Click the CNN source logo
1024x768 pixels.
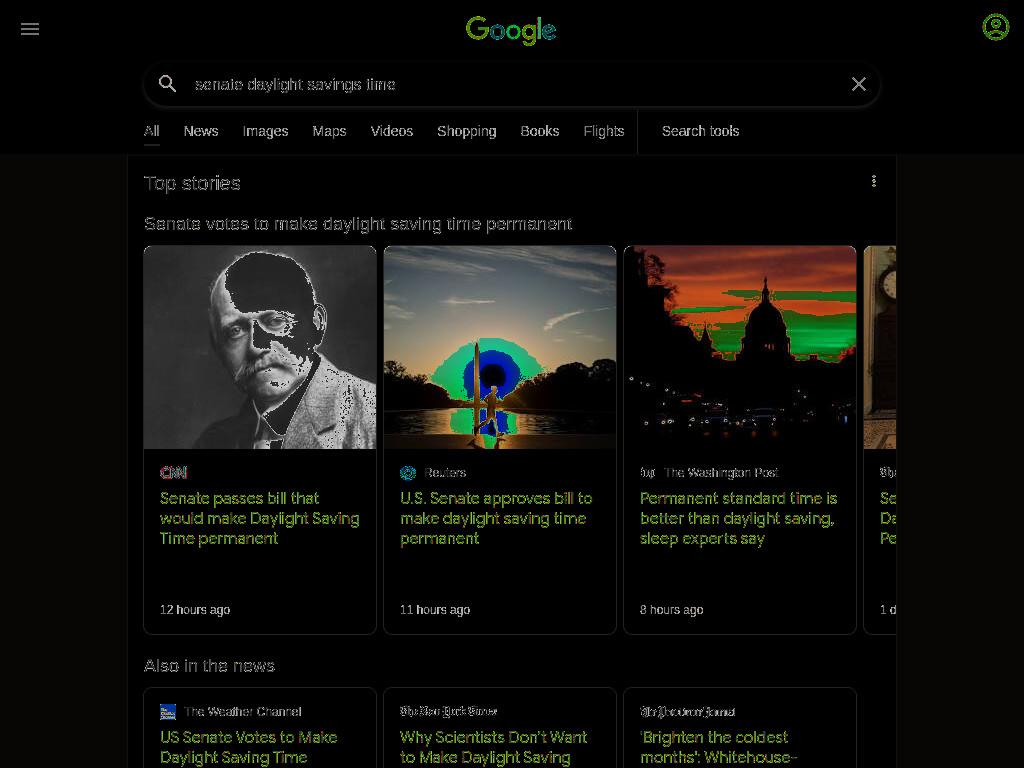click(x=174, y=472)
